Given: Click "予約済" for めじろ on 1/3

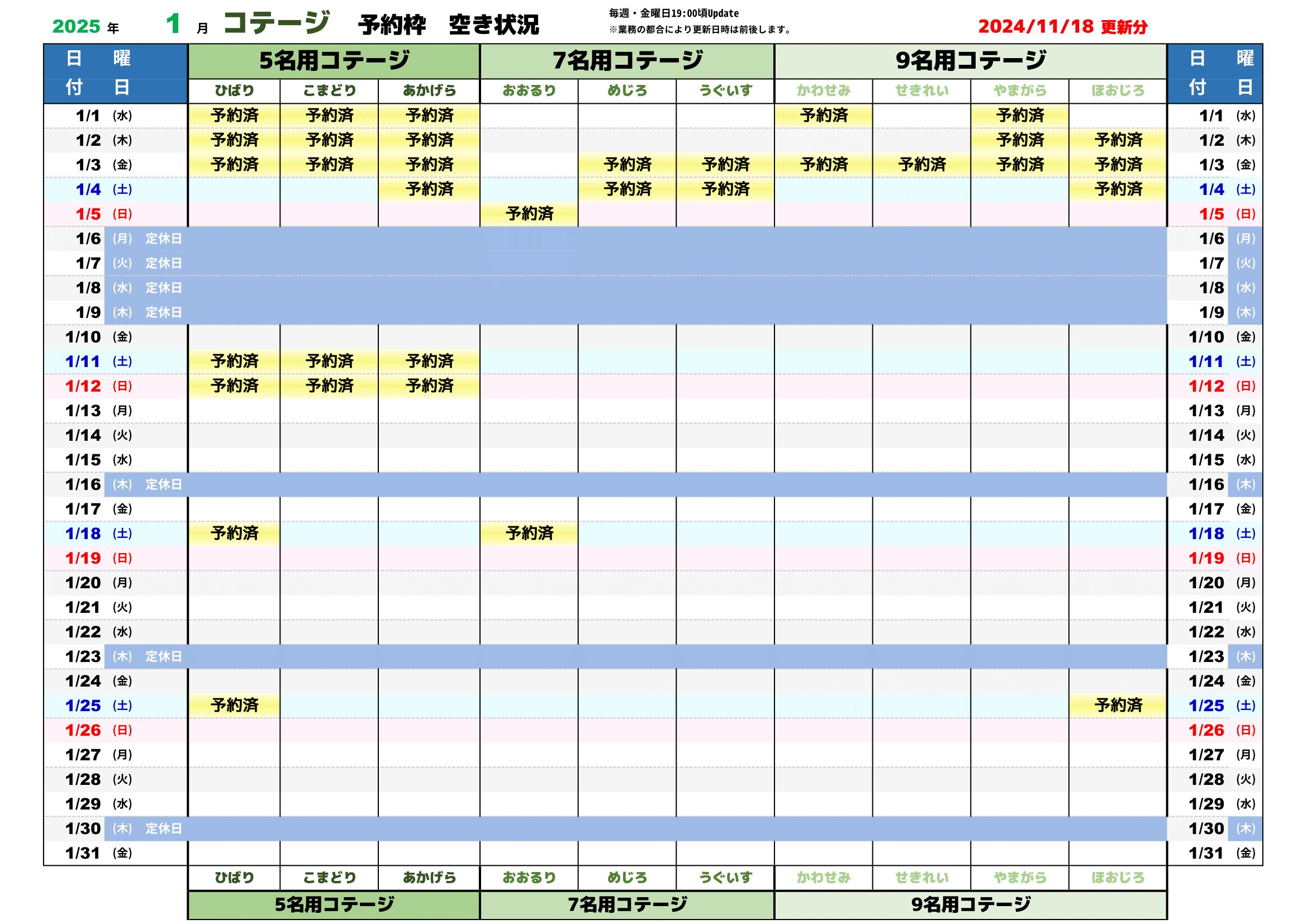Looking at the screenshot, I should [628, 165].
